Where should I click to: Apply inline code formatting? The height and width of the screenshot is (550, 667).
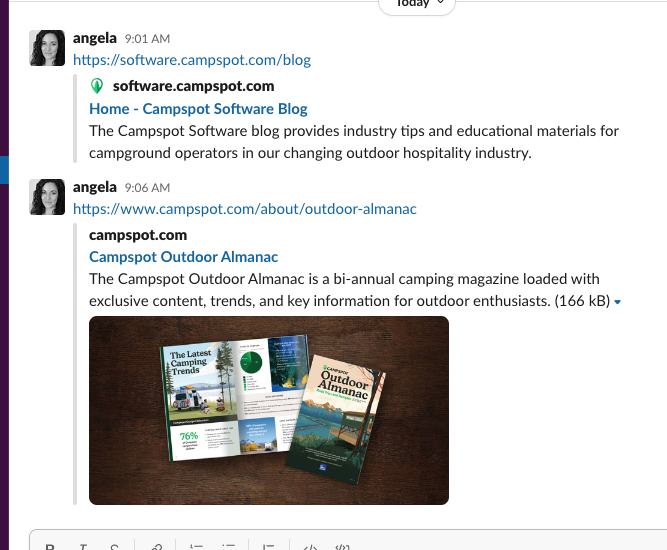[x=310, y=547]
